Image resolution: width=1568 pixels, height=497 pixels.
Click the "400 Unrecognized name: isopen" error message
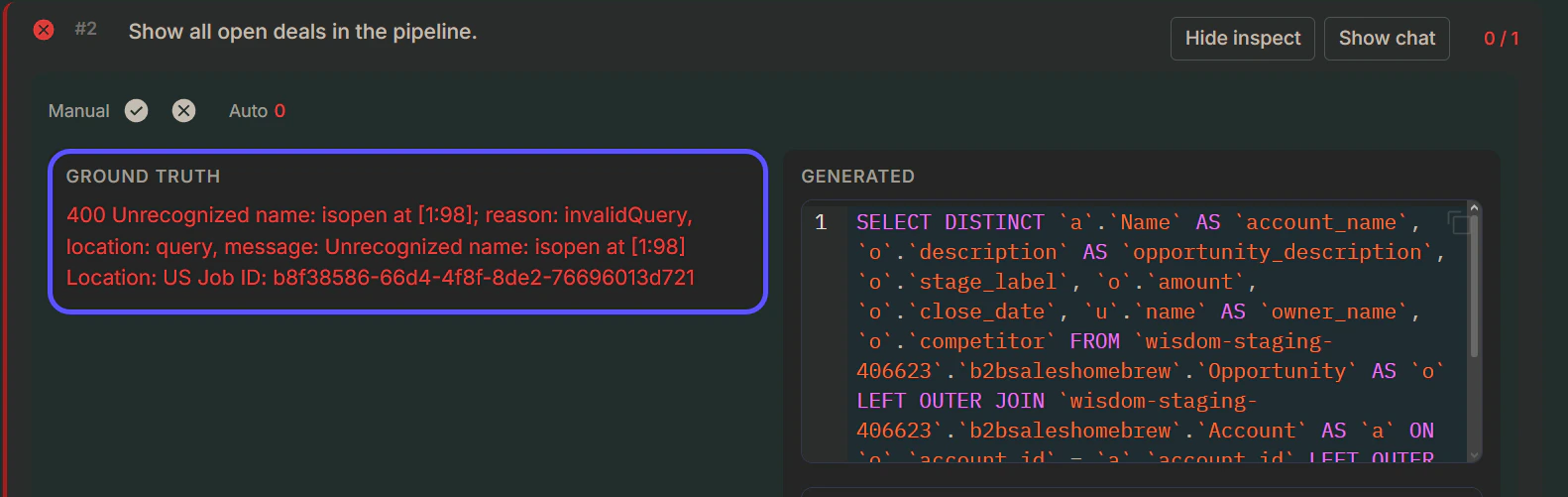381,246
